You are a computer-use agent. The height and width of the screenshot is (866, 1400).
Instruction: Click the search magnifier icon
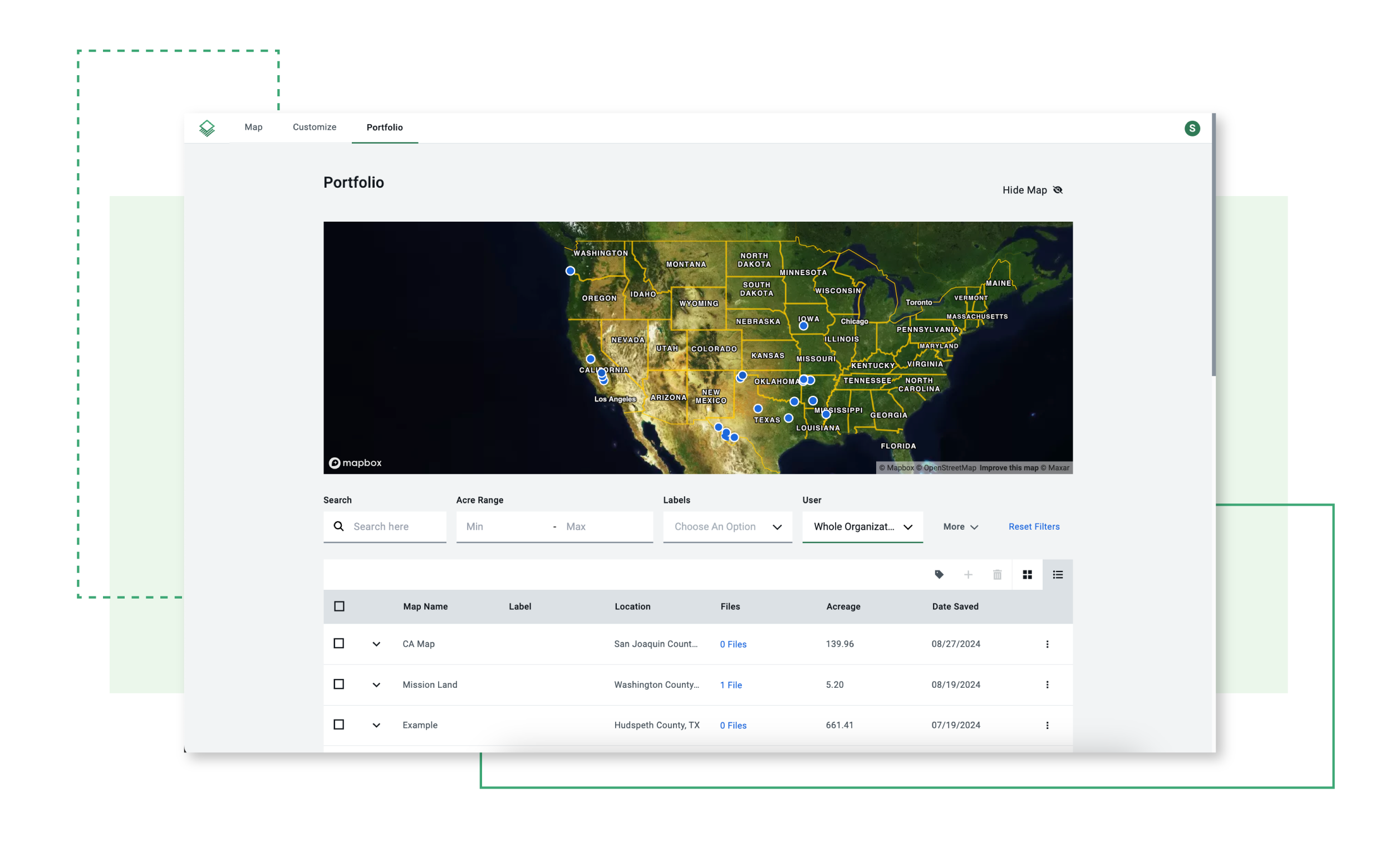pos(339,526)
